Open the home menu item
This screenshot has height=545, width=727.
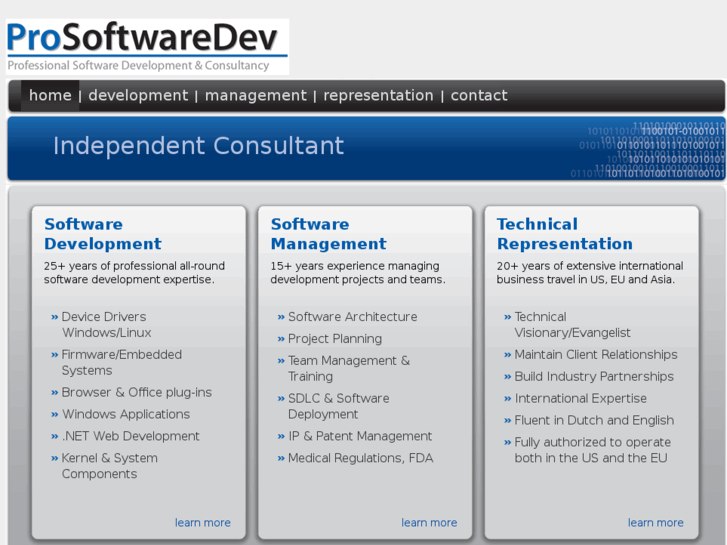tap(50, 95)
